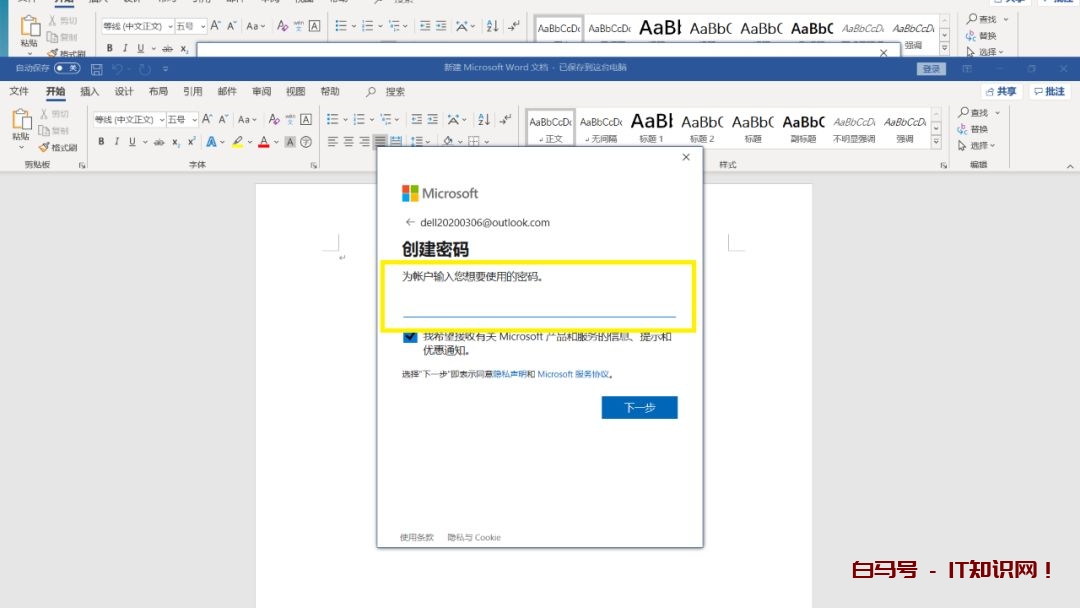Open the Microsoft 服务协议 link
This screenshot has width=1080, height=608.
pos(573,374)
